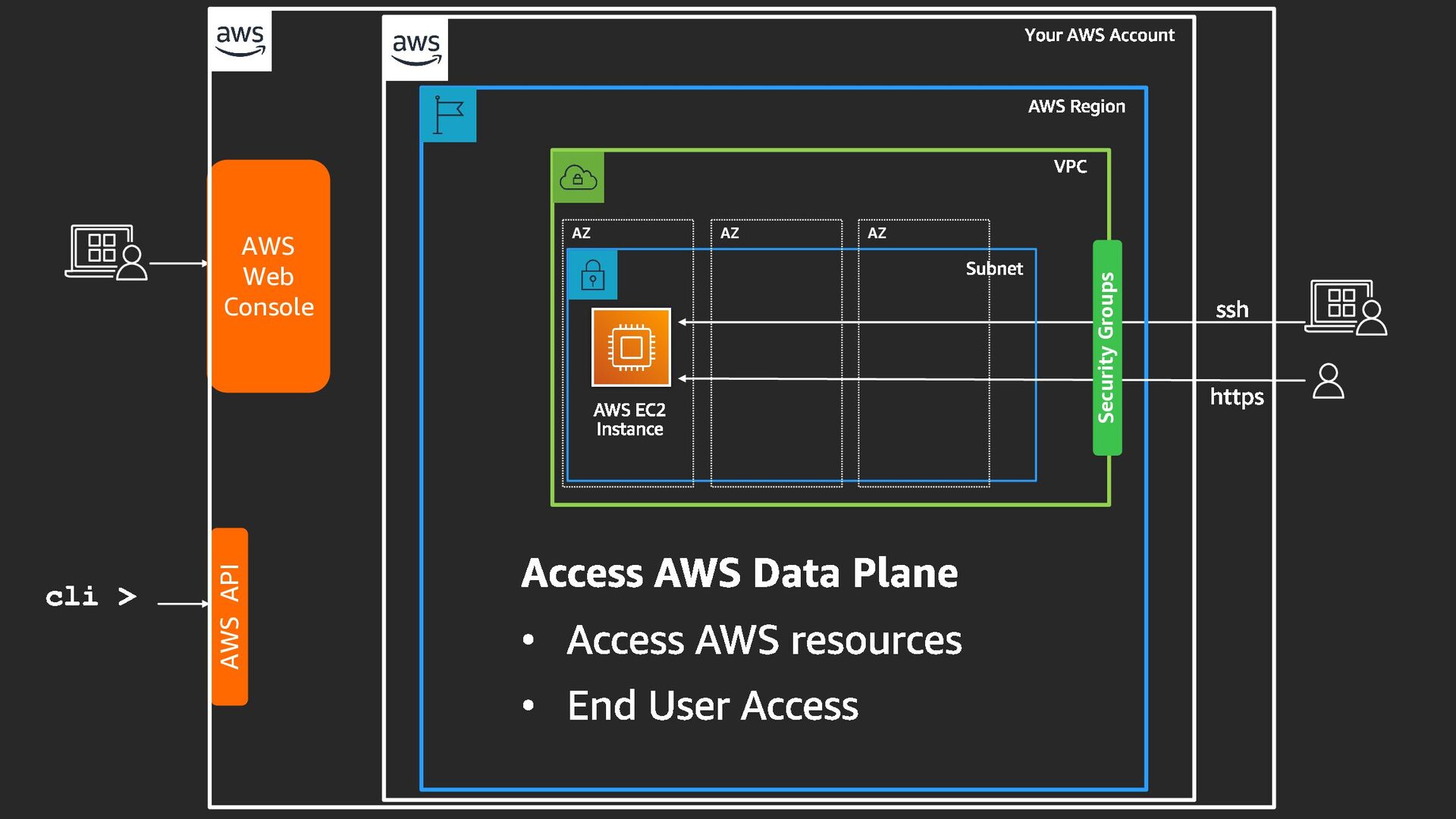Viewport: 1456px width, 819px height.
Task: Click the AWS Web Console orange box
Action: pos(269,276)
